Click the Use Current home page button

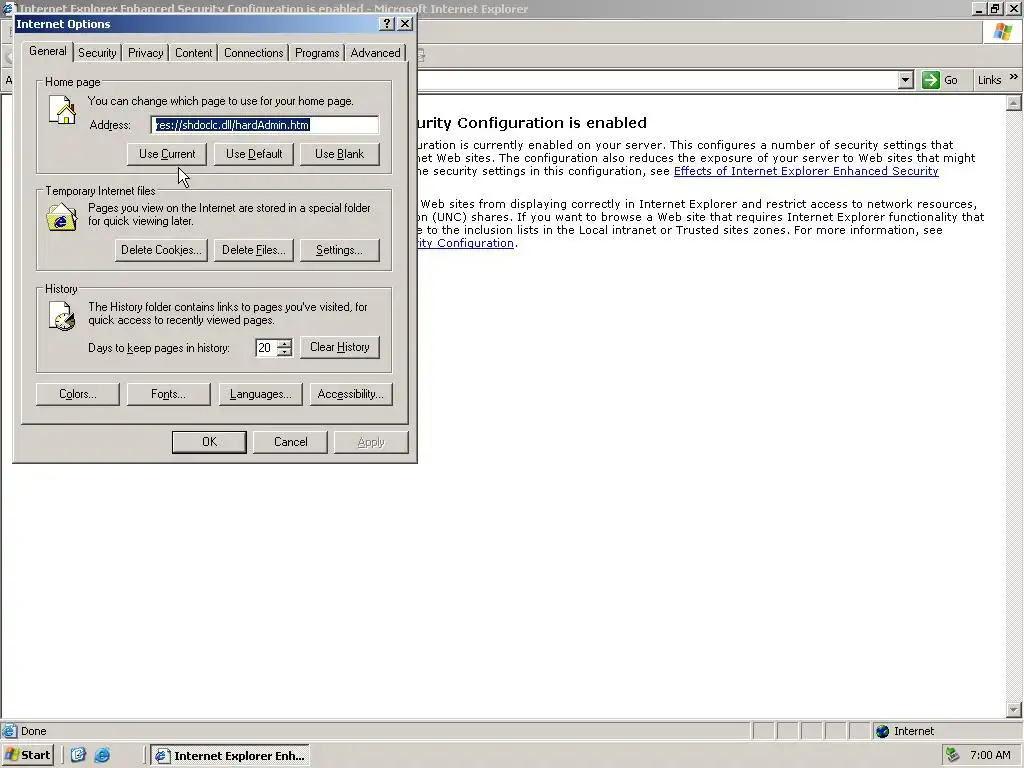click(167, 154)
